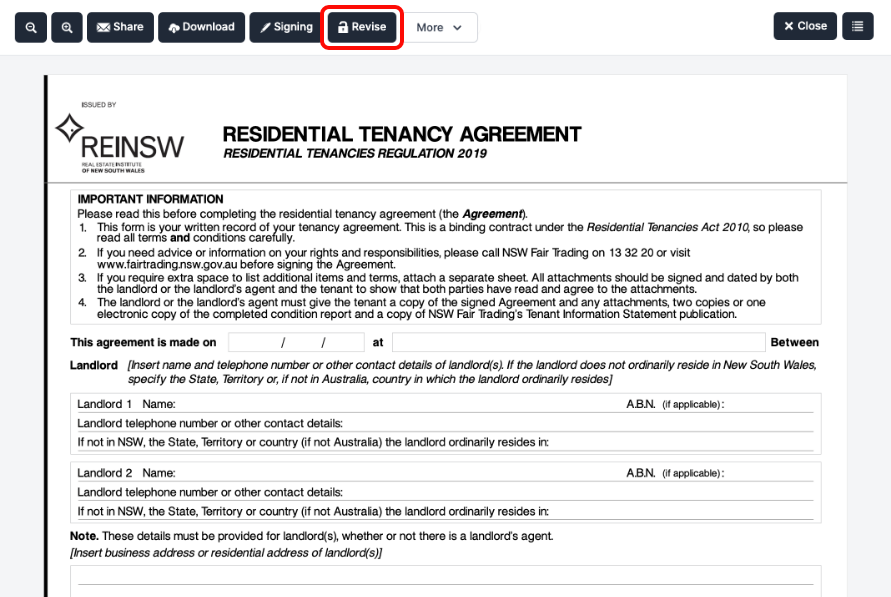Open sharing via the envelope icon

(103, 27)
